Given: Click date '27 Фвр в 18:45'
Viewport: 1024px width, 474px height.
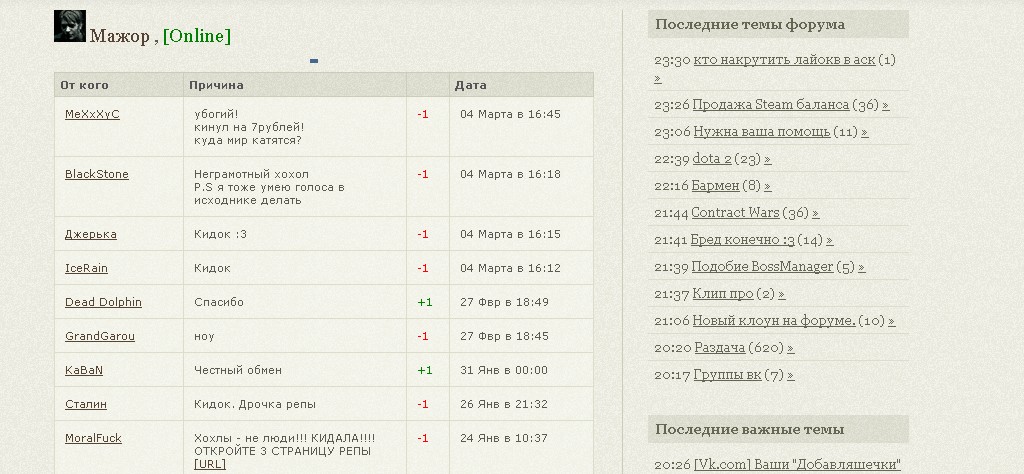Looking at the screenshot, I should click(x=504, y=336).
